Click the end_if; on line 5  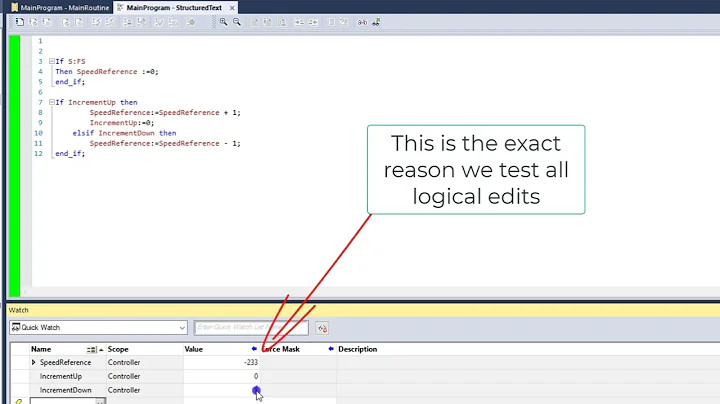click(70, 82)
